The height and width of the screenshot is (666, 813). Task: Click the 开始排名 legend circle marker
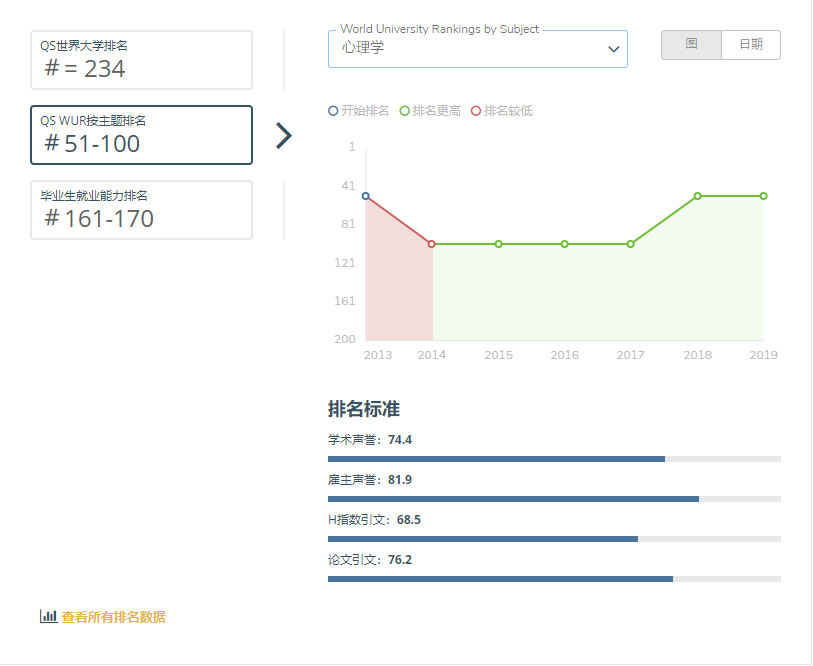point(333,111)
